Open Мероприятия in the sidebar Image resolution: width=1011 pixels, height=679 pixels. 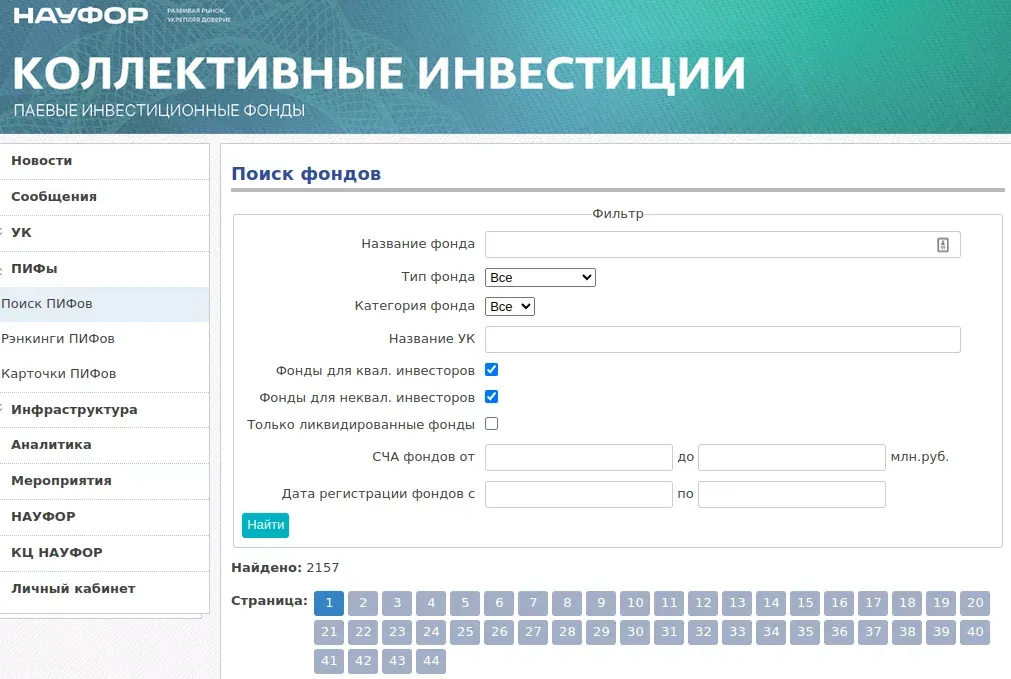click(x=61, y=480)
